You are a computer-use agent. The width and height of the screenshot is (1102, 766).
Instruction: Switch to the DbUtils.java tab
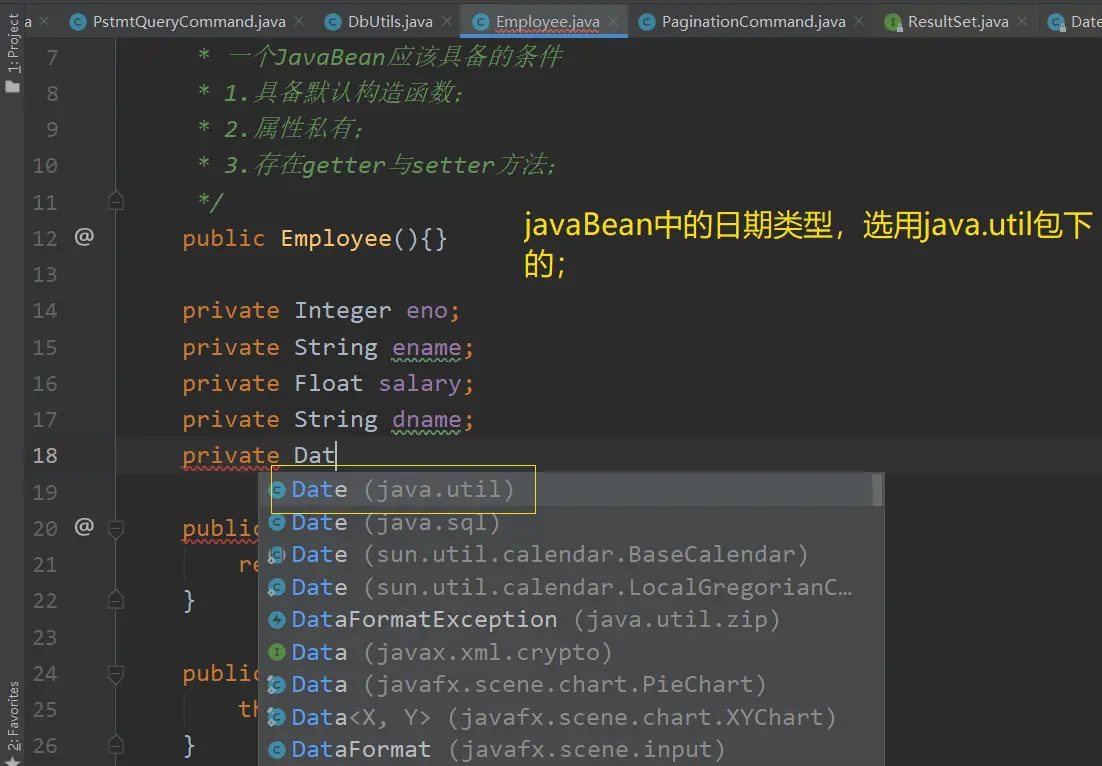(390, 22)
